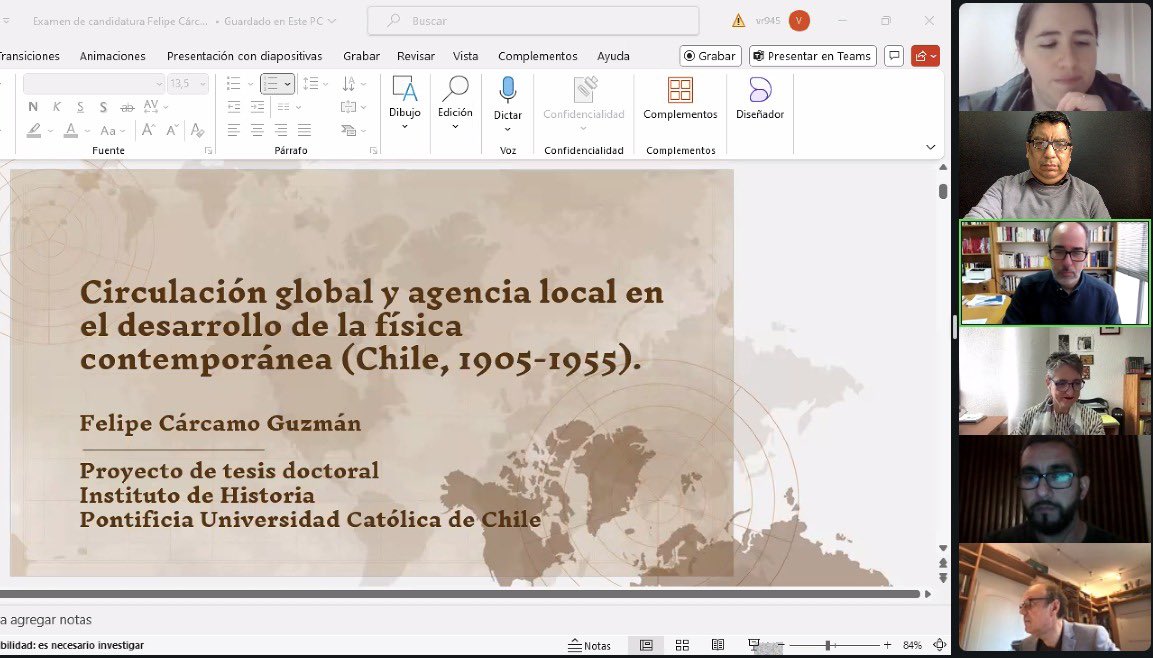Switch to Clasificador de diapositivas view icon
Image resolution: width=1153 pixels, height=658 pixels.
682,645
